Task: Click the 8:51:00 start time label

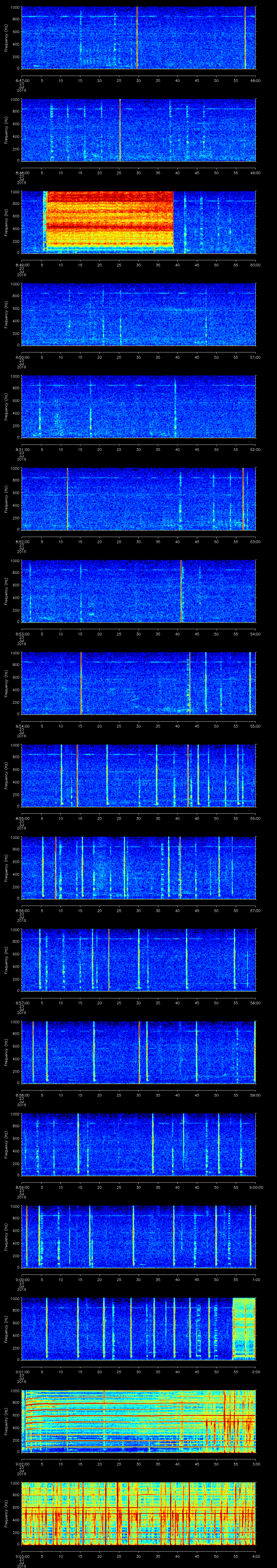Action: (x=22, y=449)
